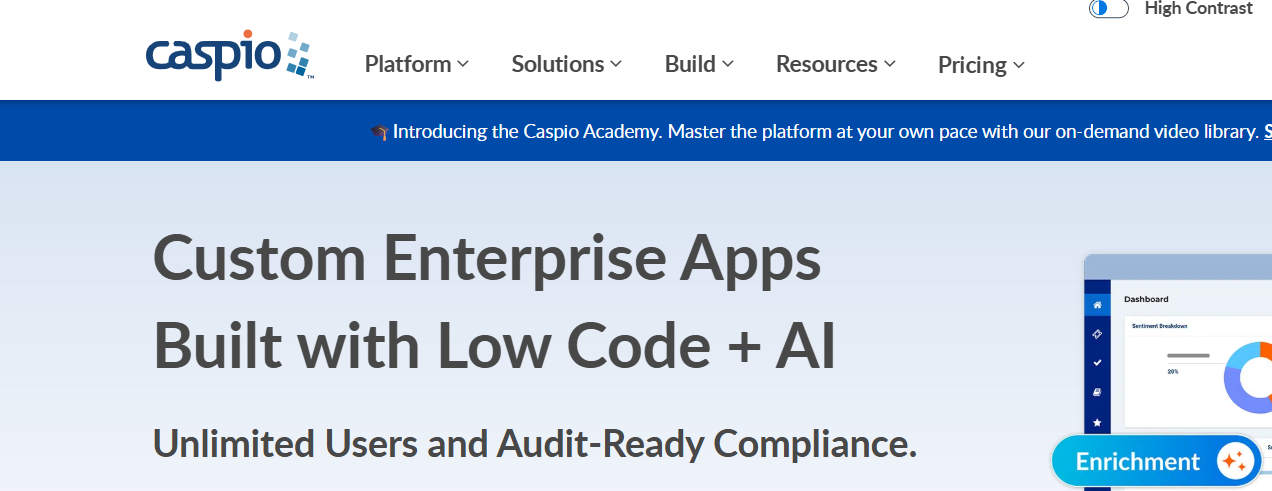Click the book icon in dashboard sidebar
Screen dimensions: 1272x491
point(1097,392)
